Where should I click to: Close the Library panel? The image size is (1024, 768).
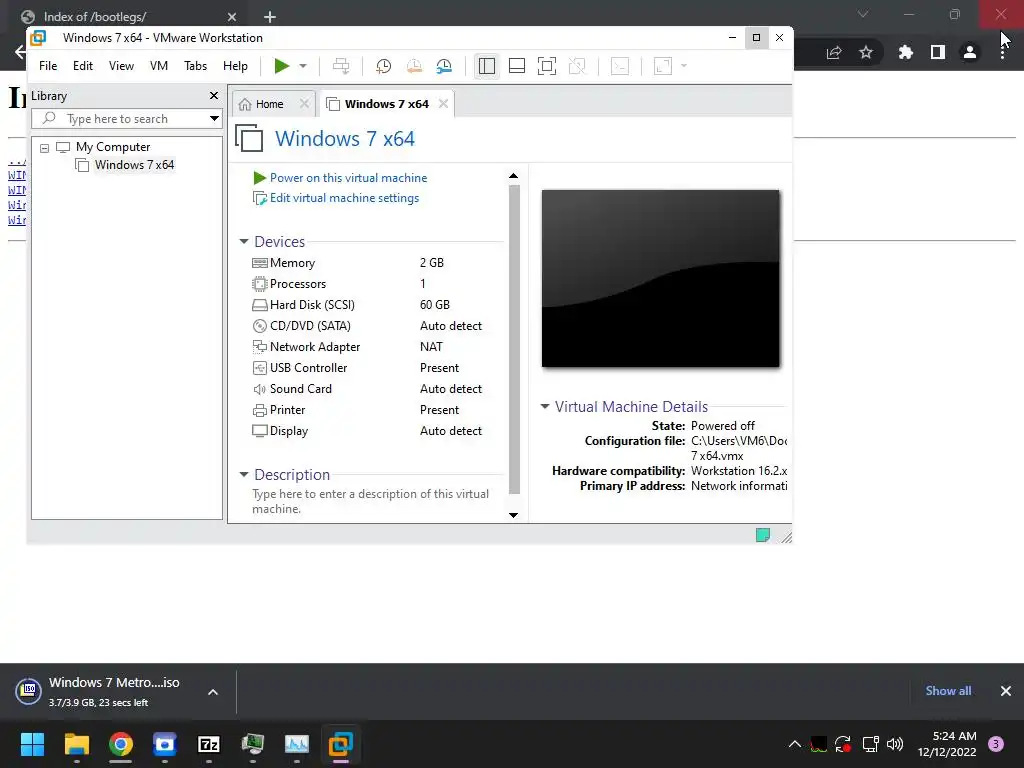tap(214, 96)
